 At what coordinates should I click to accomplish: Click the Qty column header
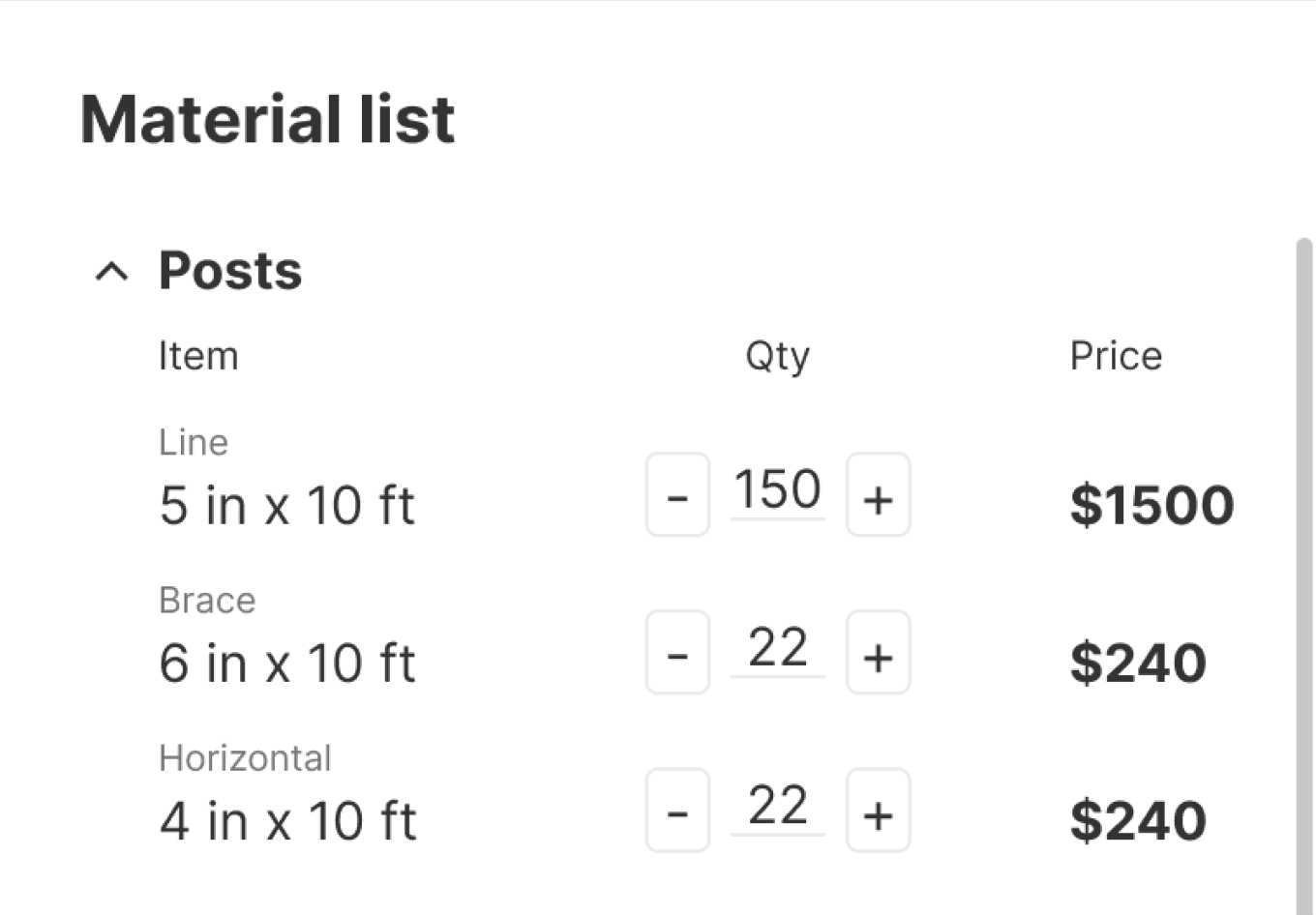pyautogui.click(x=777, y=357)
